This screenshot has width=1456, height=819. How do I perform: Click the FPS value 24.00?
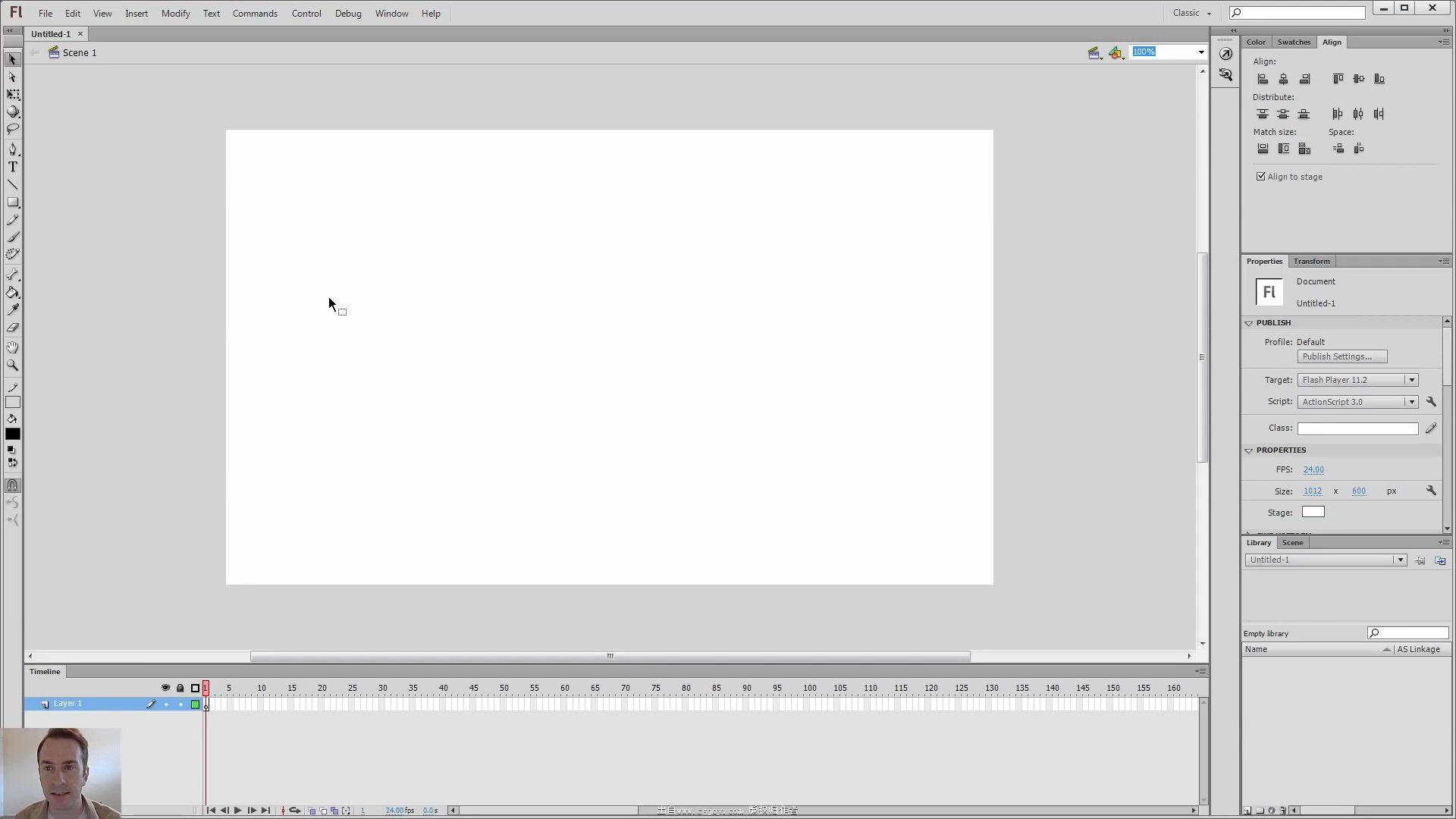(x=1313, y=469)
